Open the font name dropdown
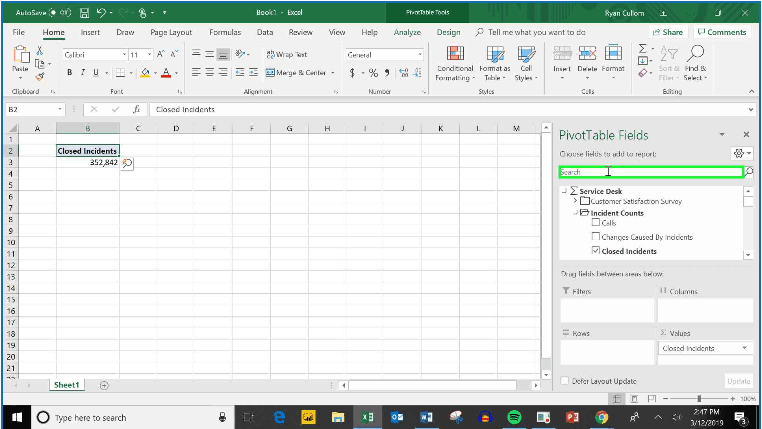This screenshot has width=762, height=429. [x=124, y=54]
